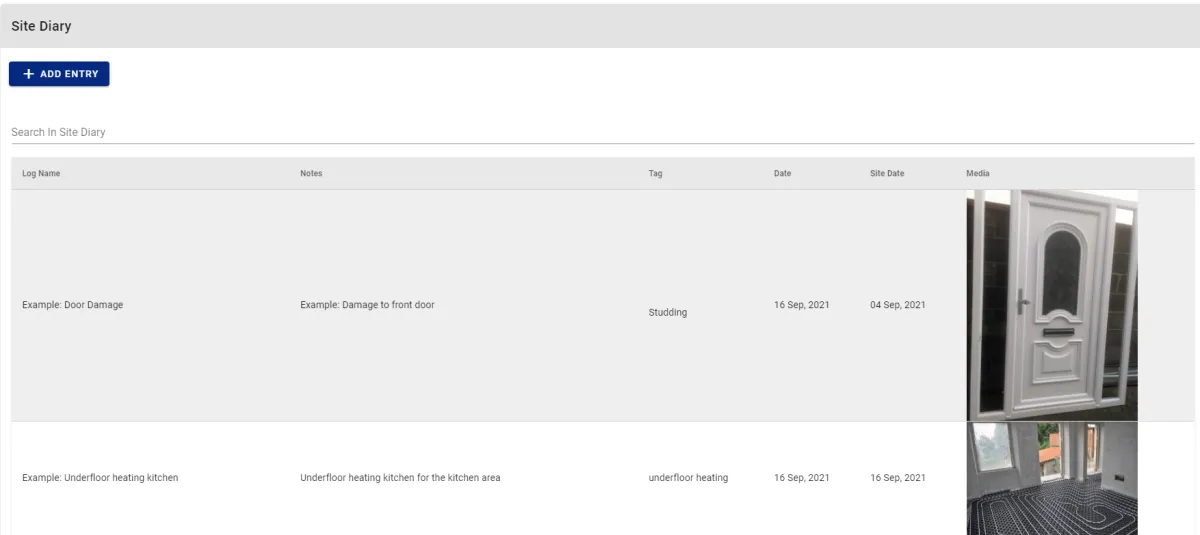The height and width of the screenshot is (535, 1200).
Task: Sort by the Date column header
Action: coord(782,173)
